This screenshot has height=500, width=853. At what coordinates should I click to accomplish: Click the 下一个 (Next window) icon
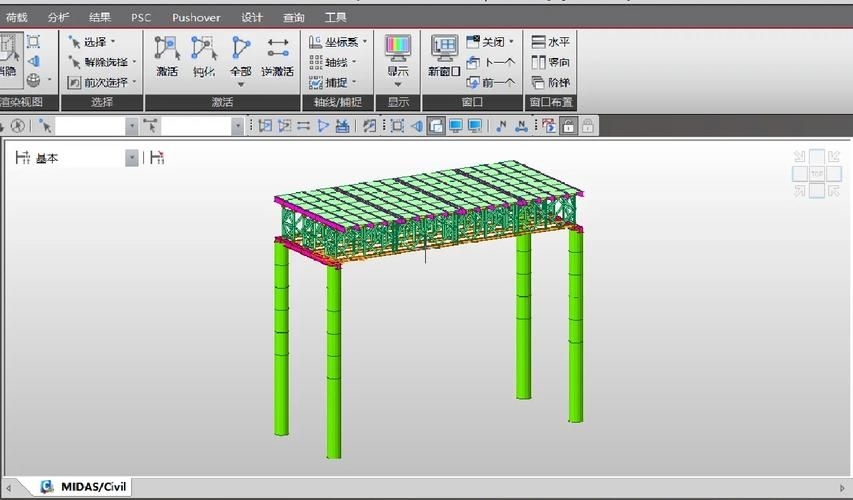[491, 62]
